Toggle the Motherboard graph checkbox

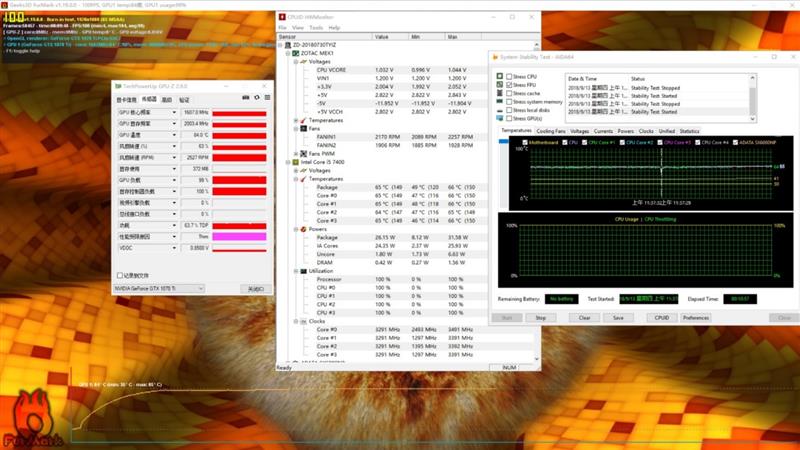click(x=525, y=142)
